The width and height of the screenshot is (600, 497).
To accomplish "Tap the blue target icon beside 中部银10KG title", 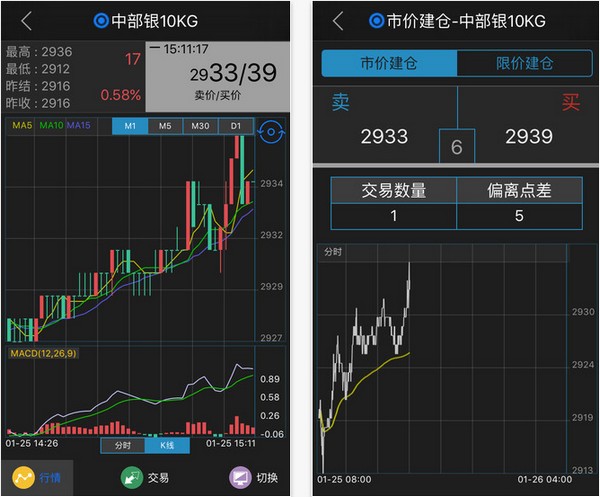I will (x=100, y=21).
